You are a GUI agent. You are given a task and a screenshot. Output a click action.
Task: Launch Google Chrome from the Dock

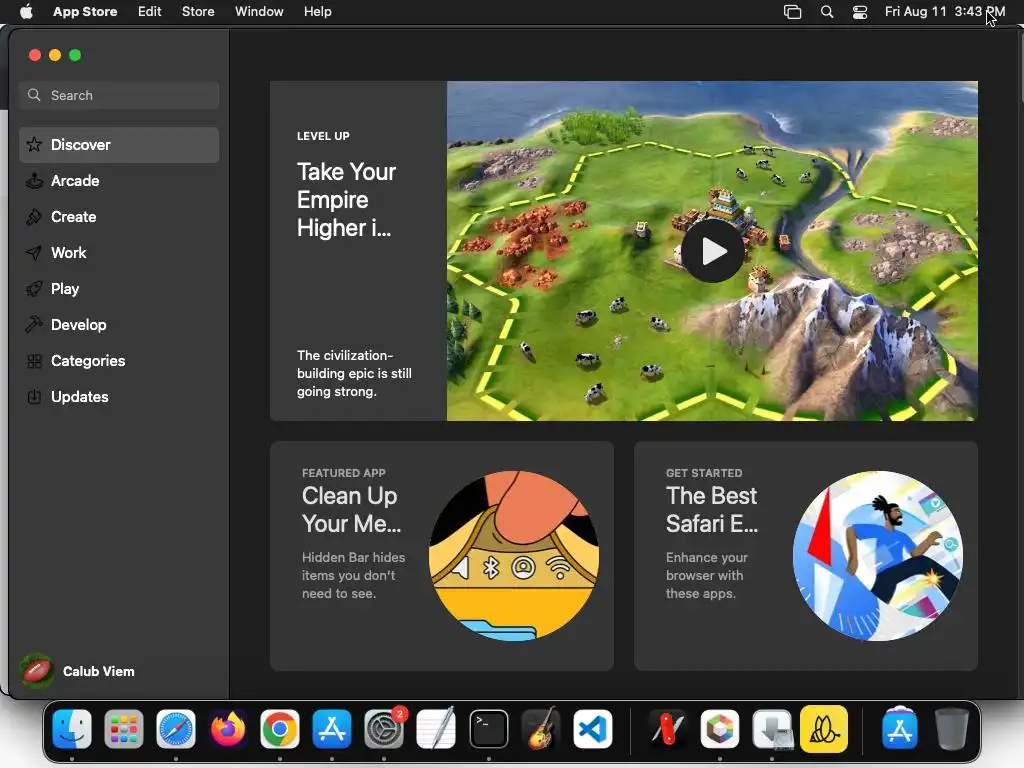point(280,729)
